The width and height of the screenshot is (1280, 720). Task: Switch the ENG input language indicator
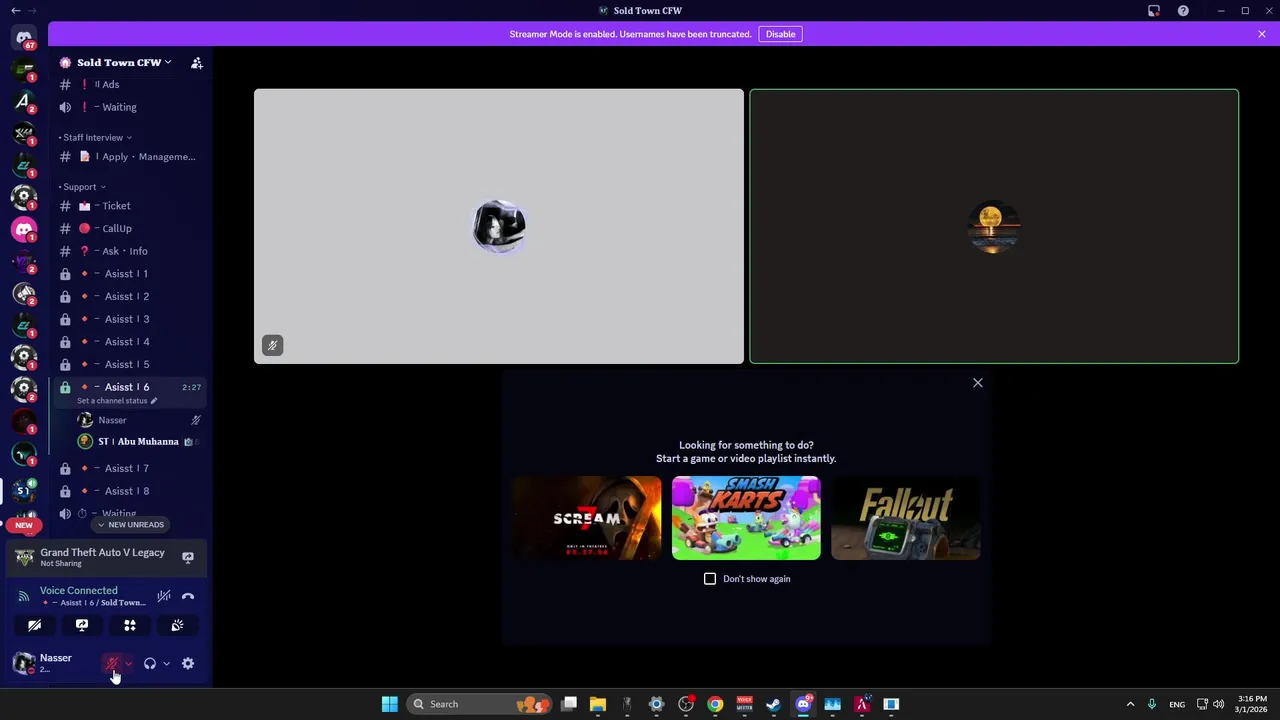point(1177,704)
